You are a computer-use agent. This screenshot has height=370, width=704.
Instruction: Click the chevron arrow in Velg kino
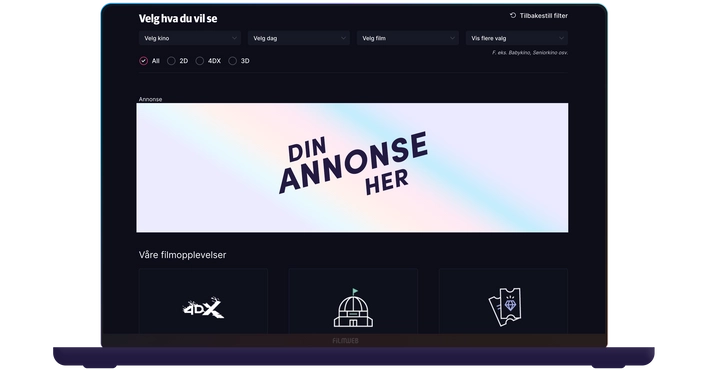(234, 38)
